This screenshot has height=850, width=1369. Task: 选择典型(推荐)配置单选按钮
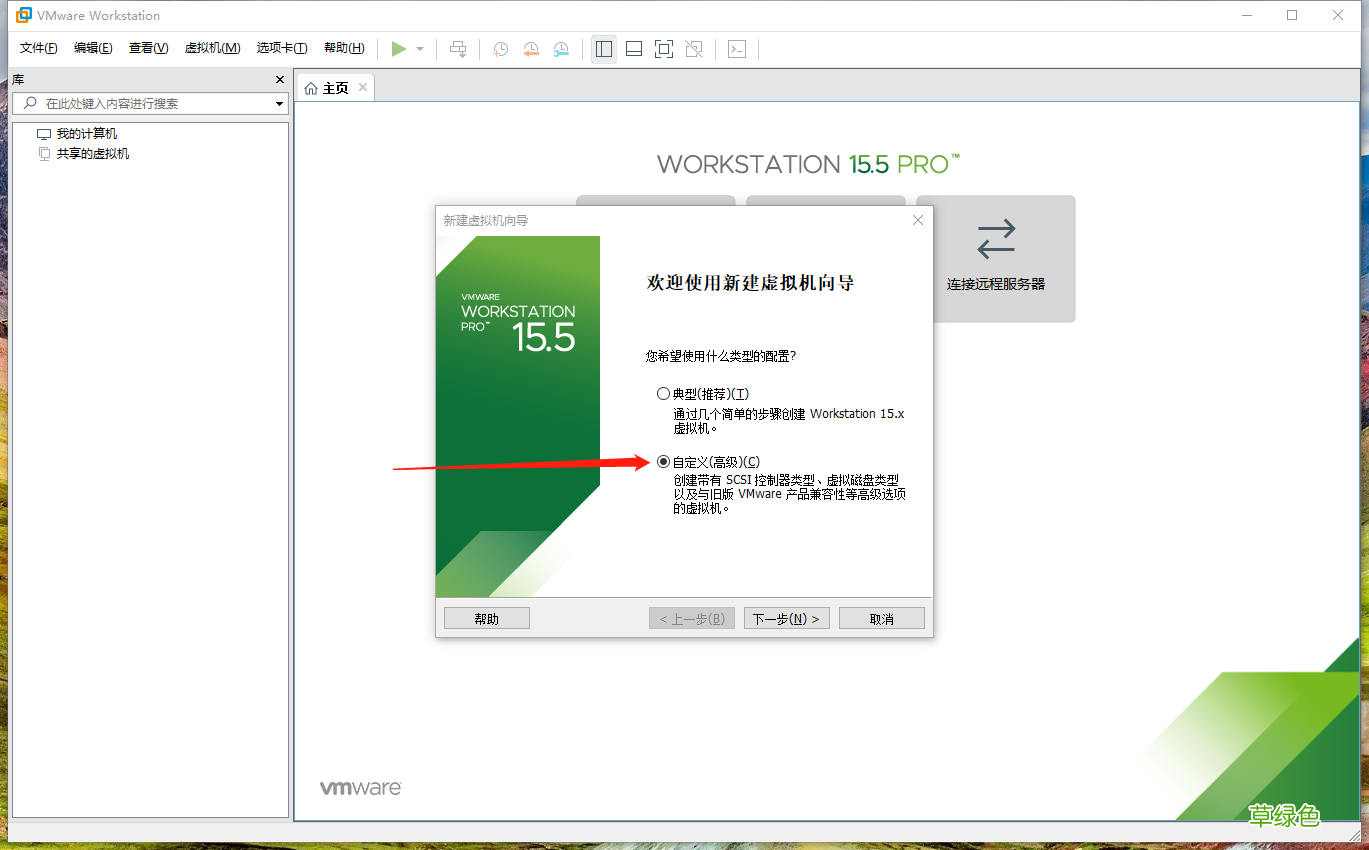point(663,393)
